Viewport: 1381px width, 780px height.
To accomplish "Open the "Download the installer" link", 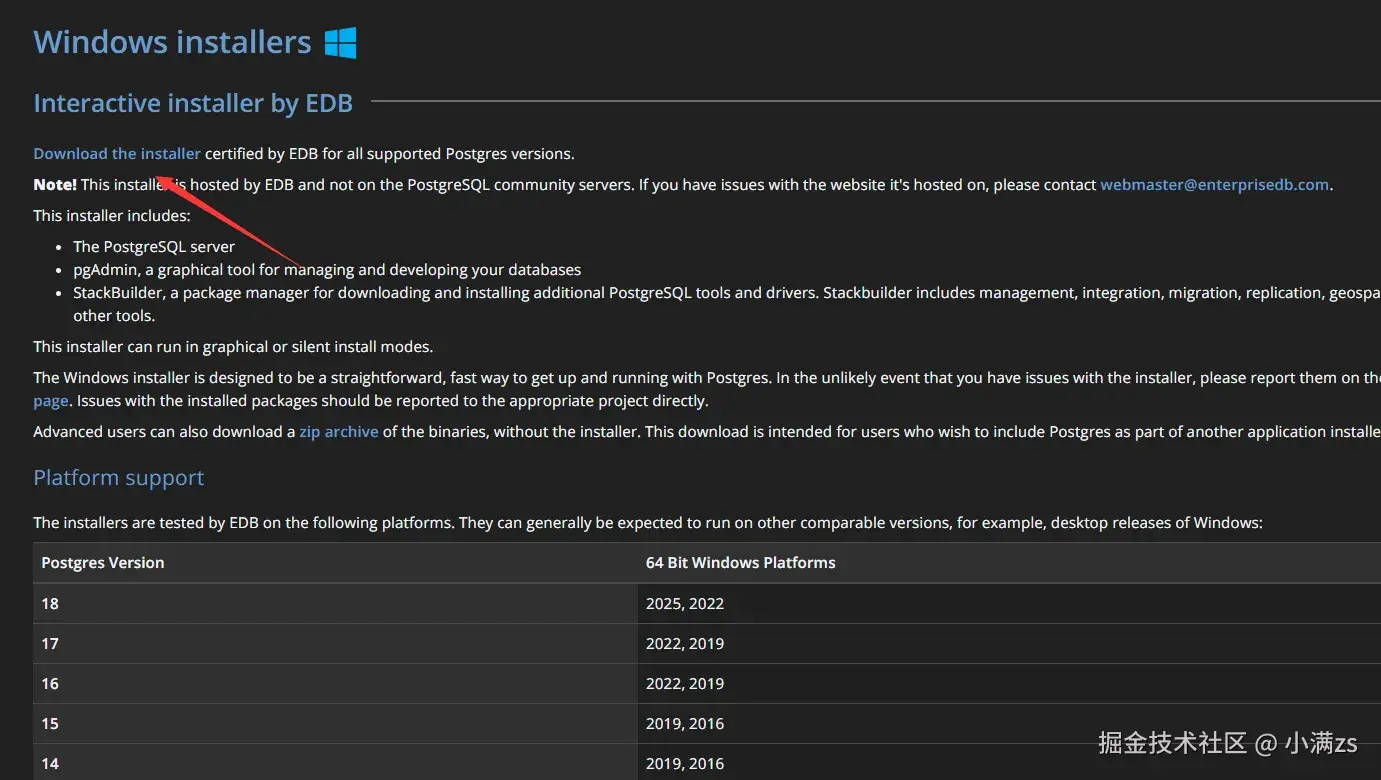I will 117,154.
